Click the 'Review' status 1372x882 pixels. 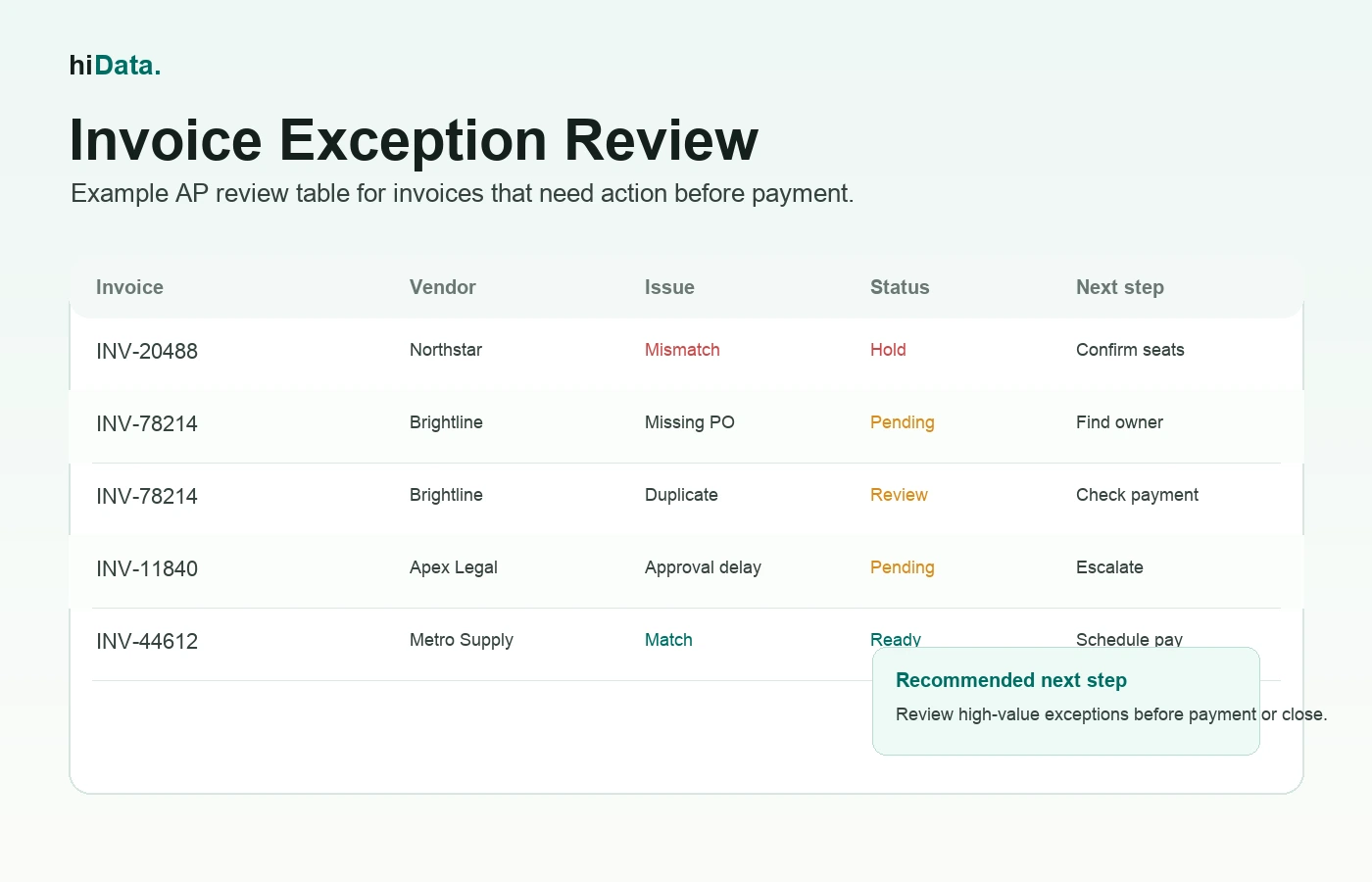[x=899, y=495]
